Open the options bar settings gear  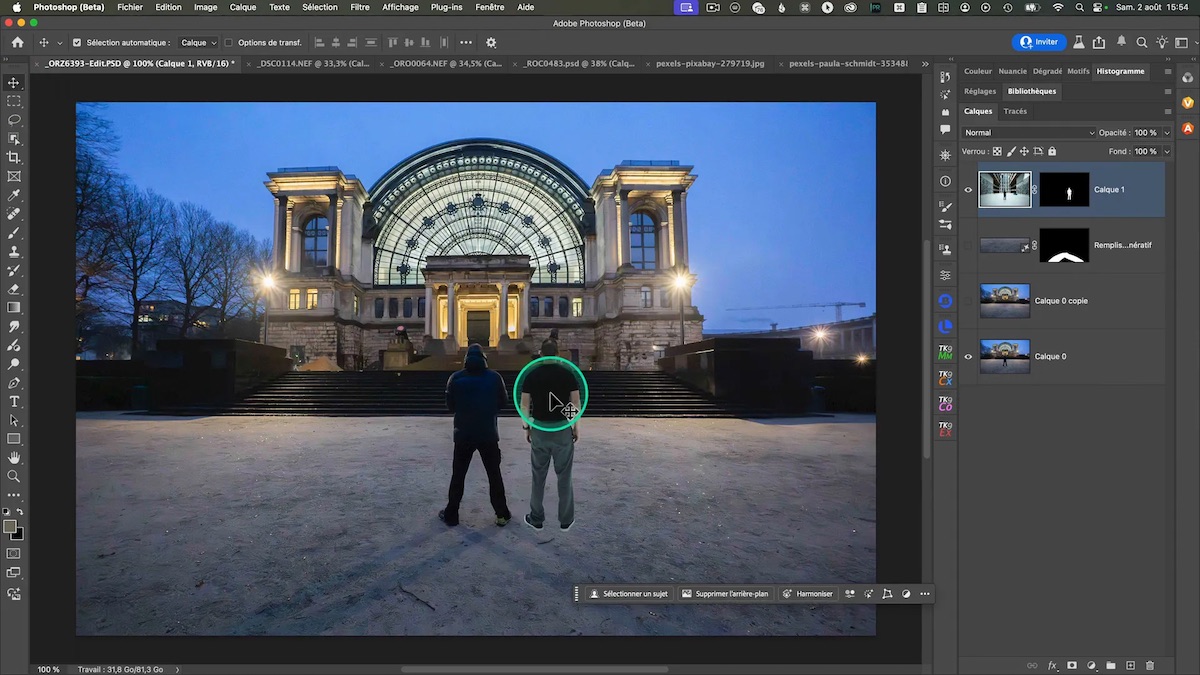[491, 43]
